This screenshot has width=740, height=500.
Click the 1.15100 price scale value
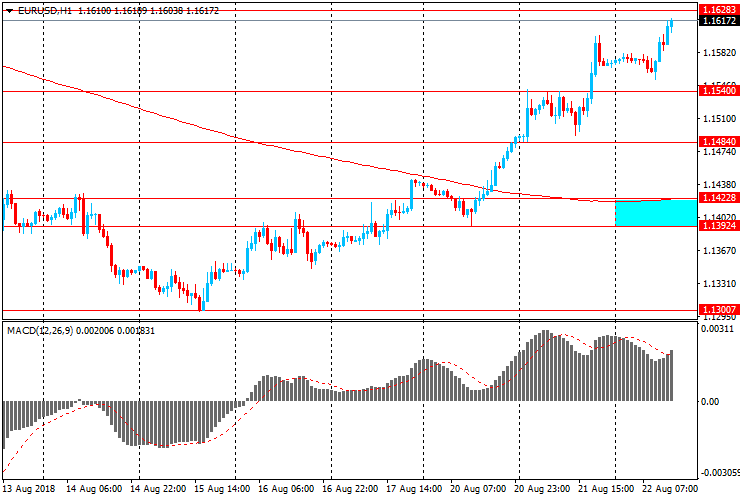click(x=719, y=119)
